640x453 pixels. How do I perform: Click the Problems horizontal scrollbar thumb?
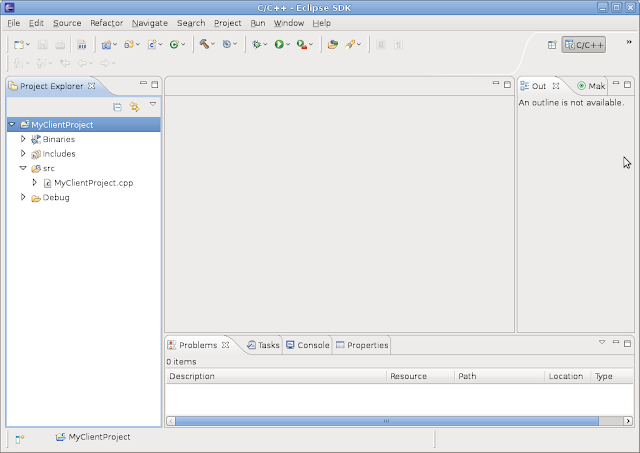point(387,421)
